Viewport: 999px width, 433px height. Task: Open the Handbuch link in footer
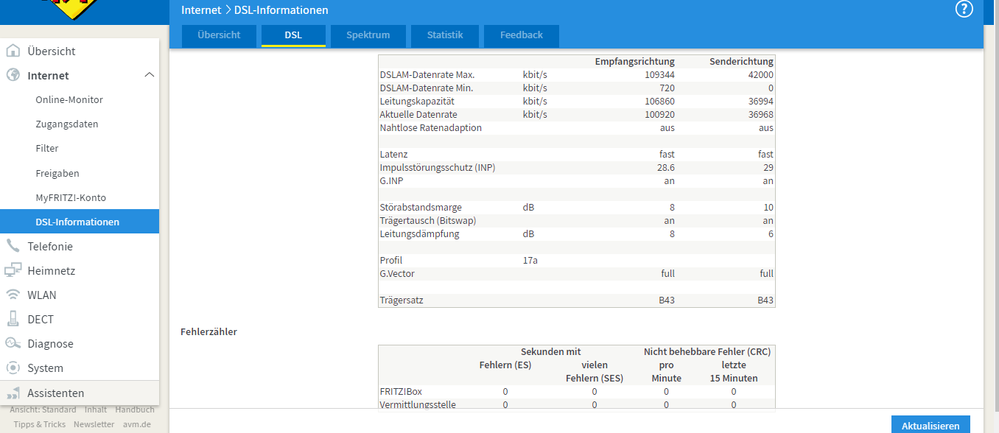pos(134,409)
